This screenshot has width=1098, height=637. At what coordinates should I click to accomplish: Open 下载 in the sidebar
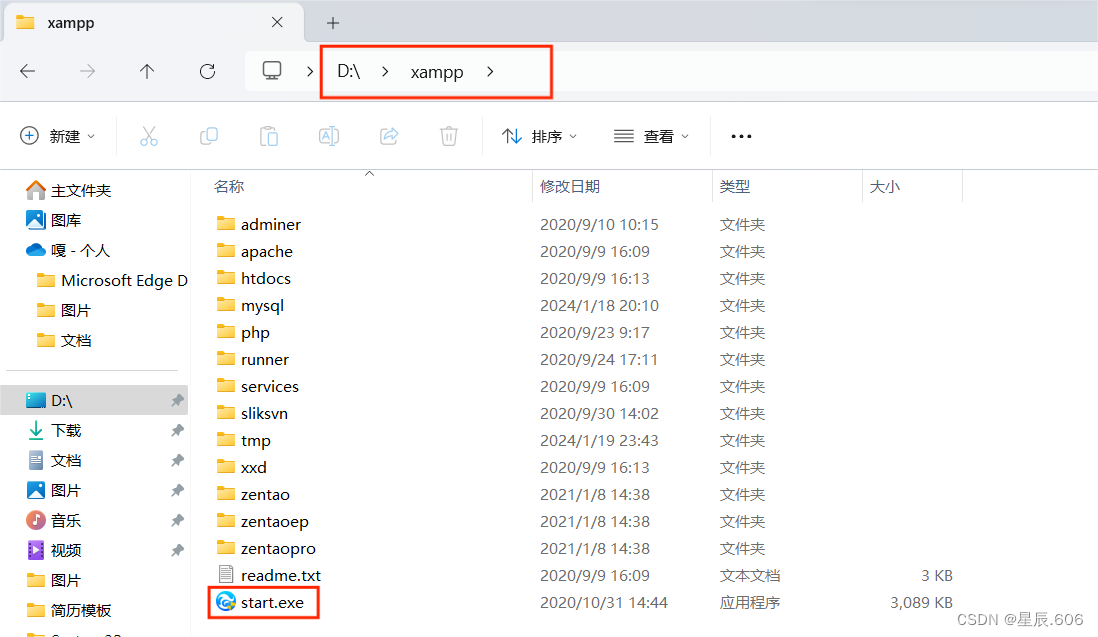pos(54,430)
